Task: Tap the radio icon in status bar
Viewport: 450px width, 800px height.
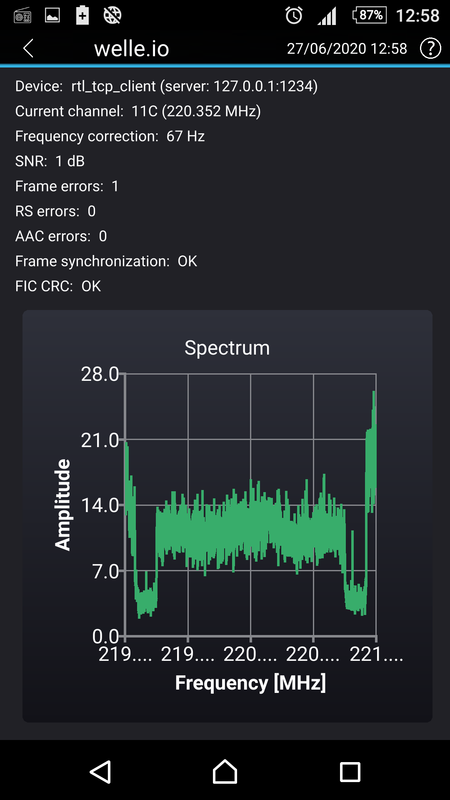Action: click(22, 16)
